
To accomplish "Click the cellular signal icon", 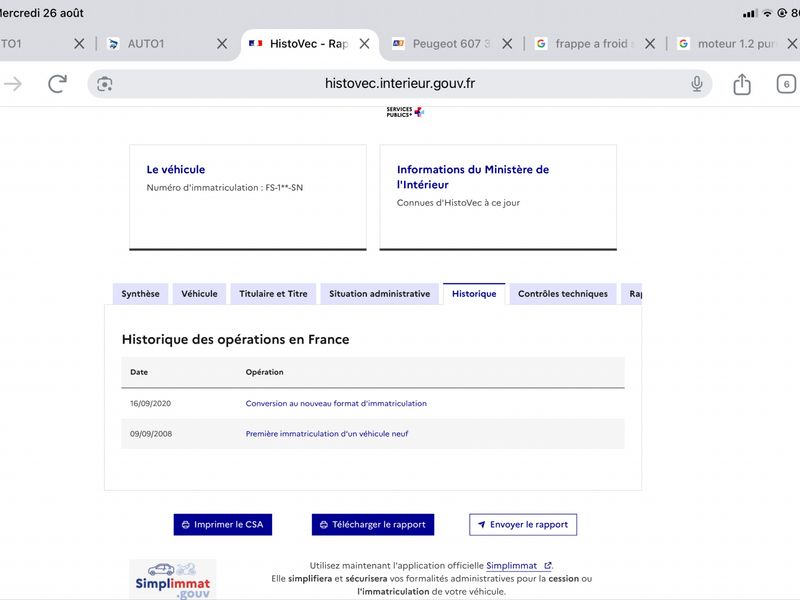I will click(x=750, y=13).
